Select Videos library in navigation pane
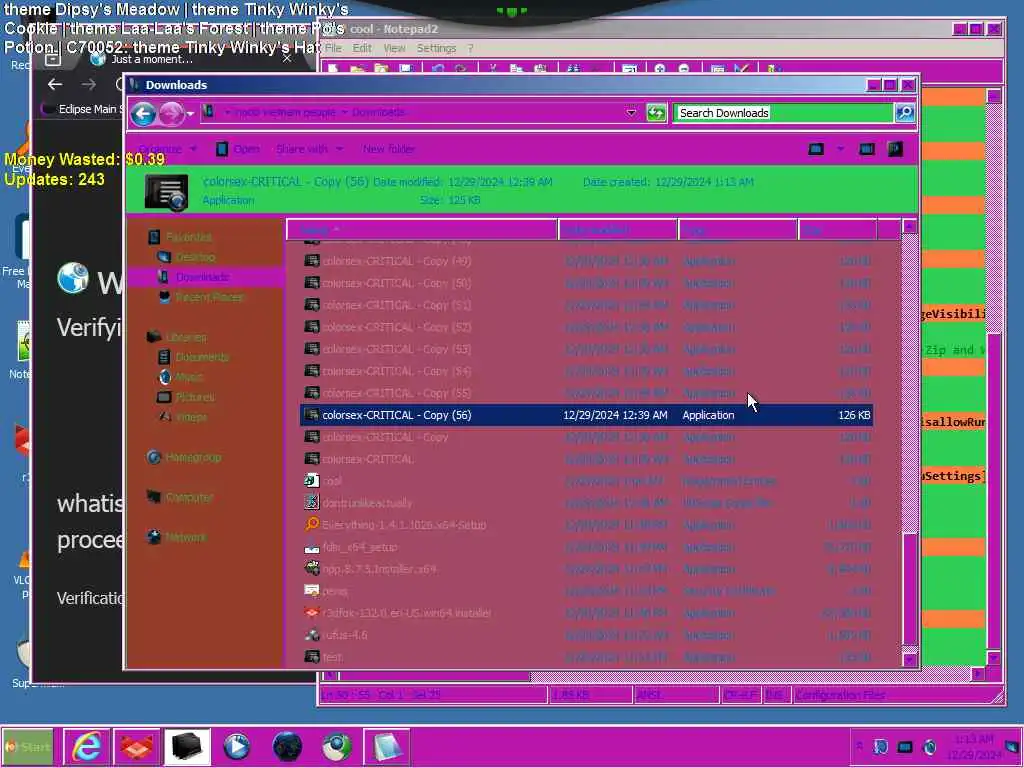Screen dimensions: 1024x768 click(191, 417)
